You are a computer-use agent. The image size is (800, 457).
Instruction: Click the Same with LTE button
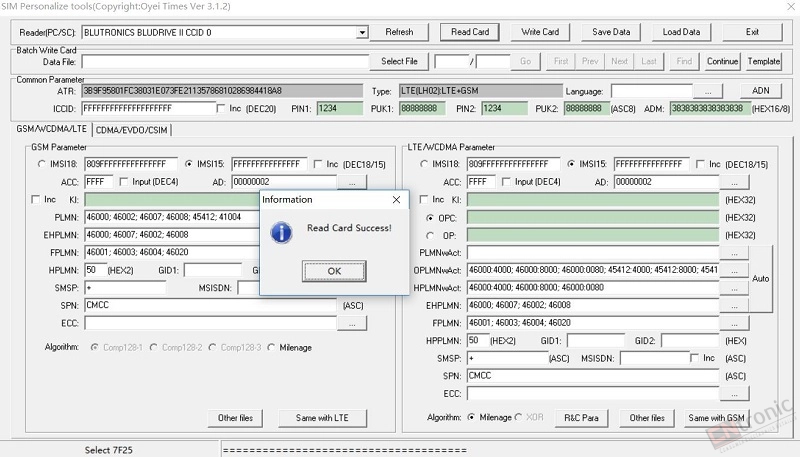[x=322, y=418]
